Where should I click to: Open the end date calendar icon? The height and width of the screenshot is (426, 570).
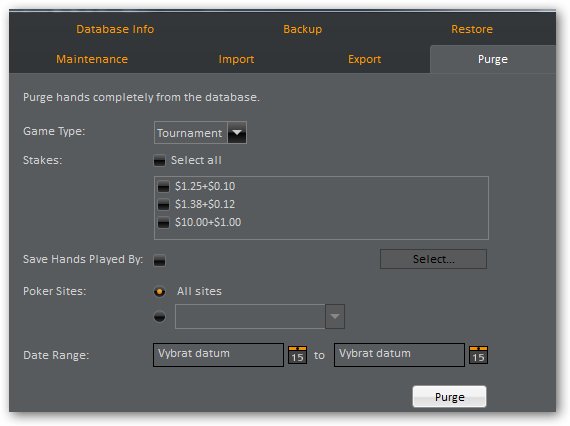478,355
